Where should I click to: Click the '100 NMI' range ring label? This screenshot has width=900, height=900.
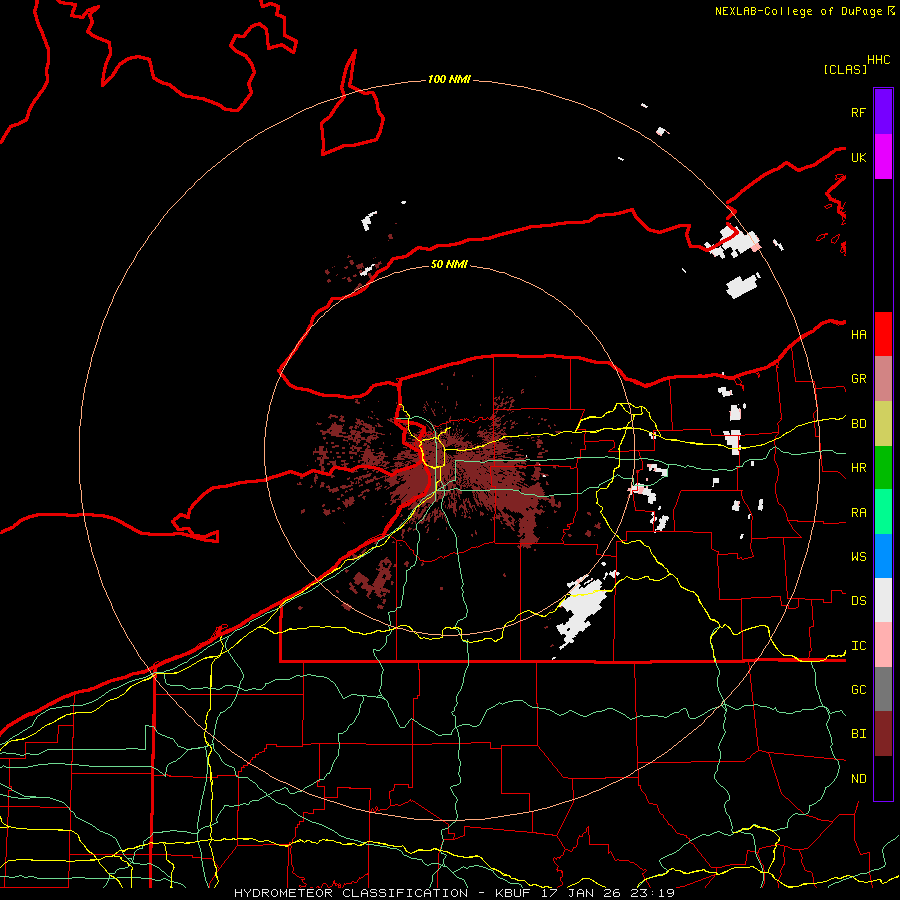point(449,79)
